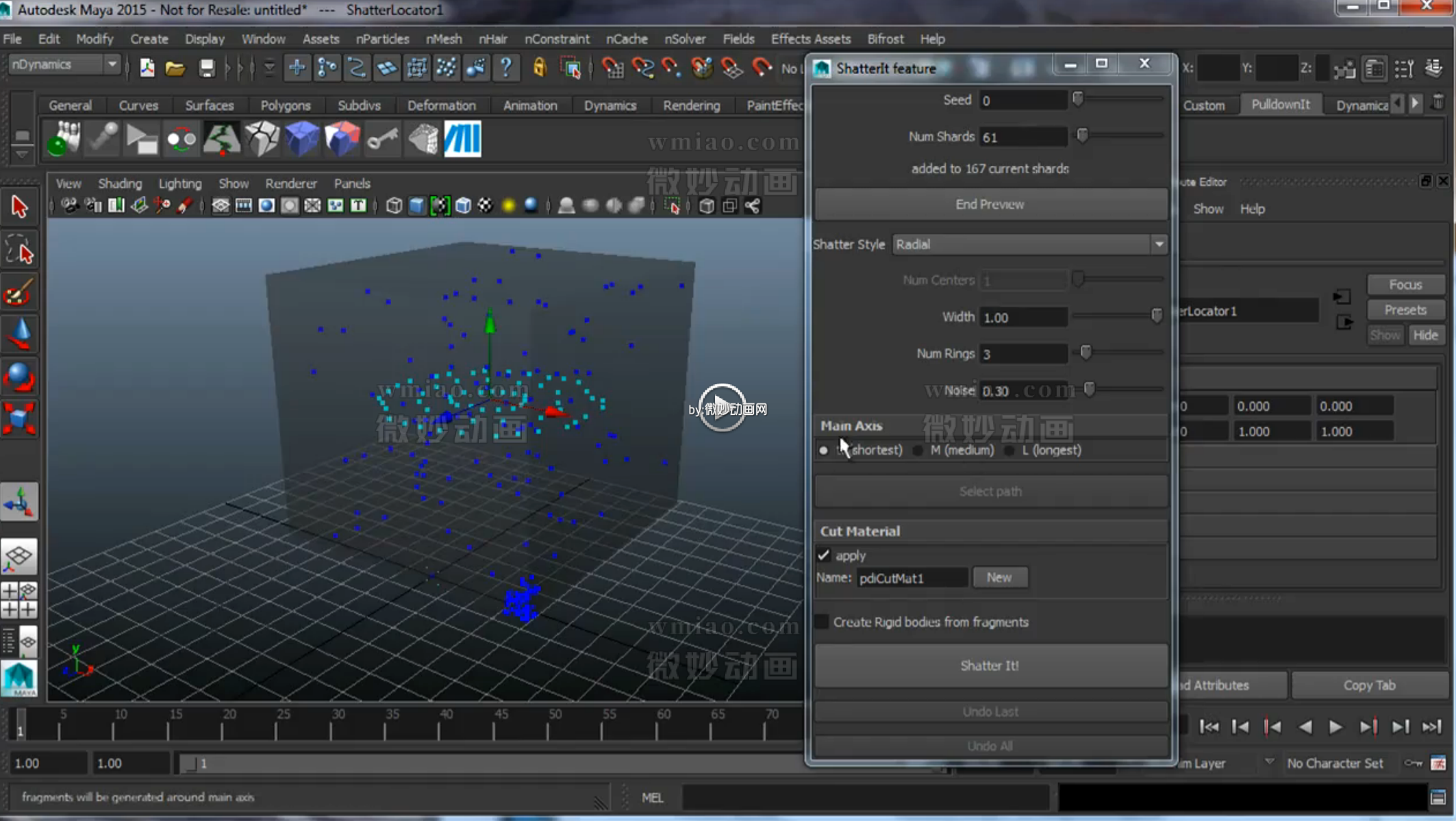The image size is (1456, 821).
Task: Select the M (medium) main axis radio button
Action: click(918, 450)
